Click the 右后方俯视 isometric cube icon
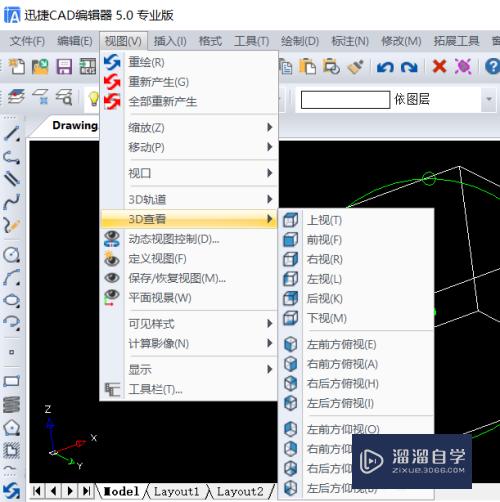500x502 pixels. tap(290, 383)
